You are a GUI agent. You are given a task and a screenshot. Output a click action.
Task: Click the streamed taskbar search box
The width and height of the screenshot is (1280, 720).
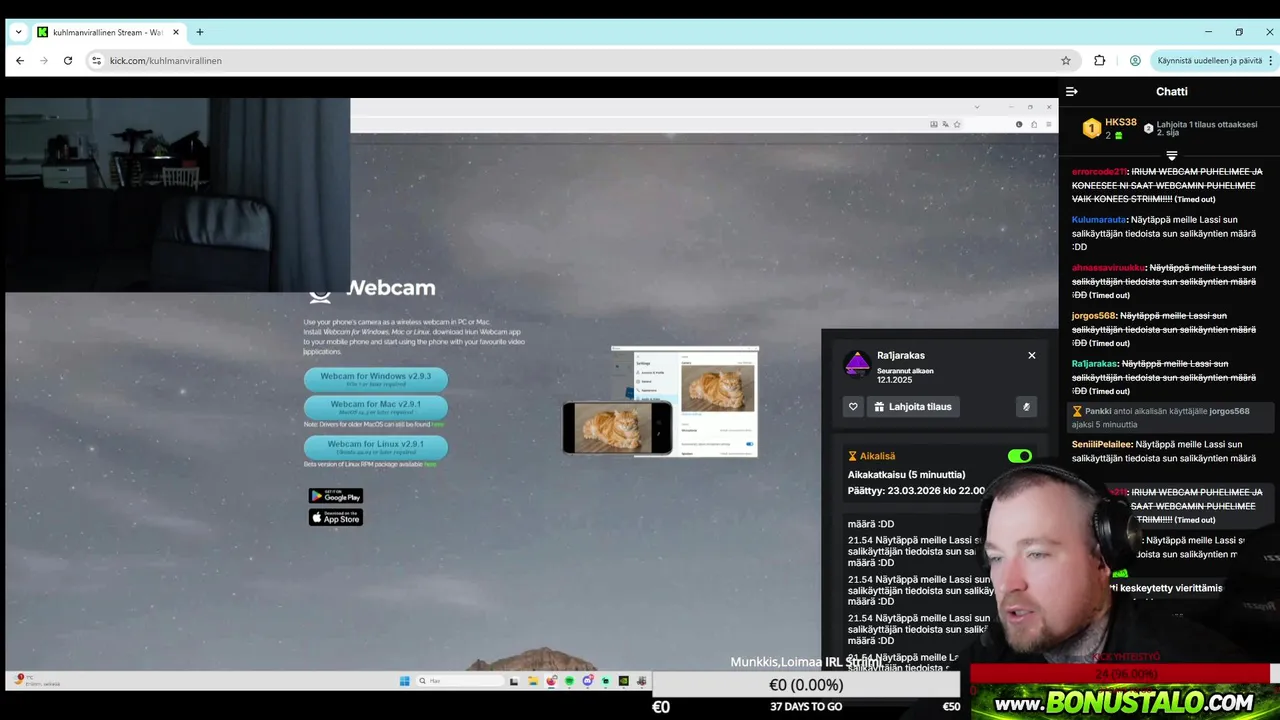click(x=460, y=681)
